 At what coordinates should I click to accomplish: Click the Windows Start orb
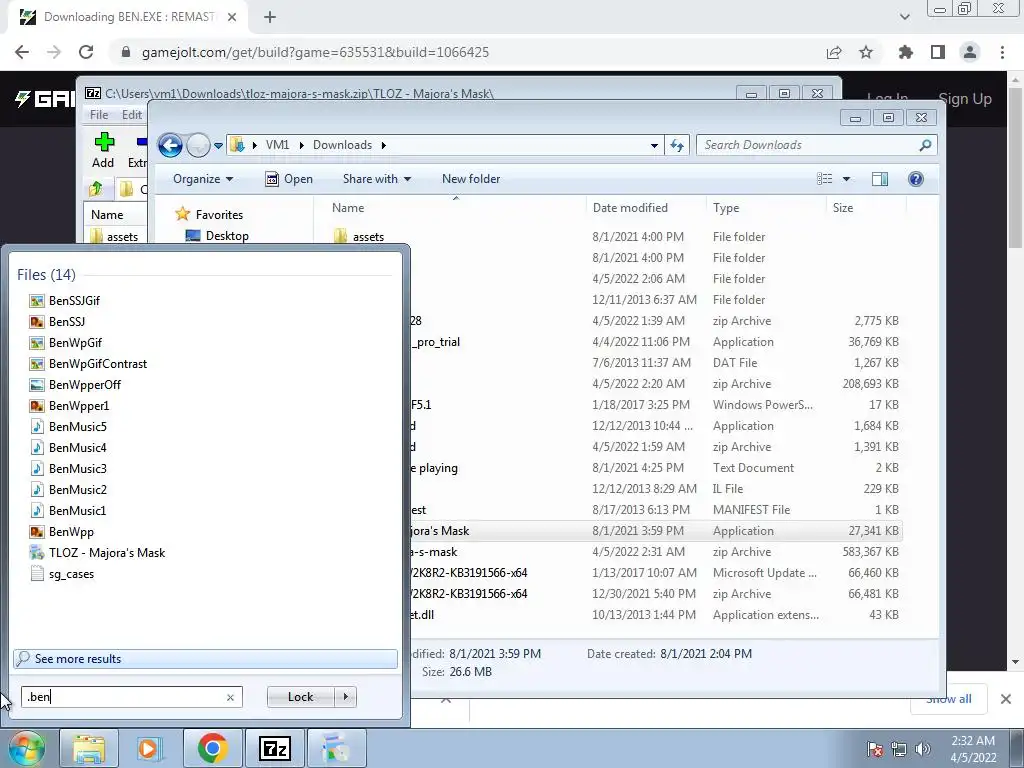26,749
